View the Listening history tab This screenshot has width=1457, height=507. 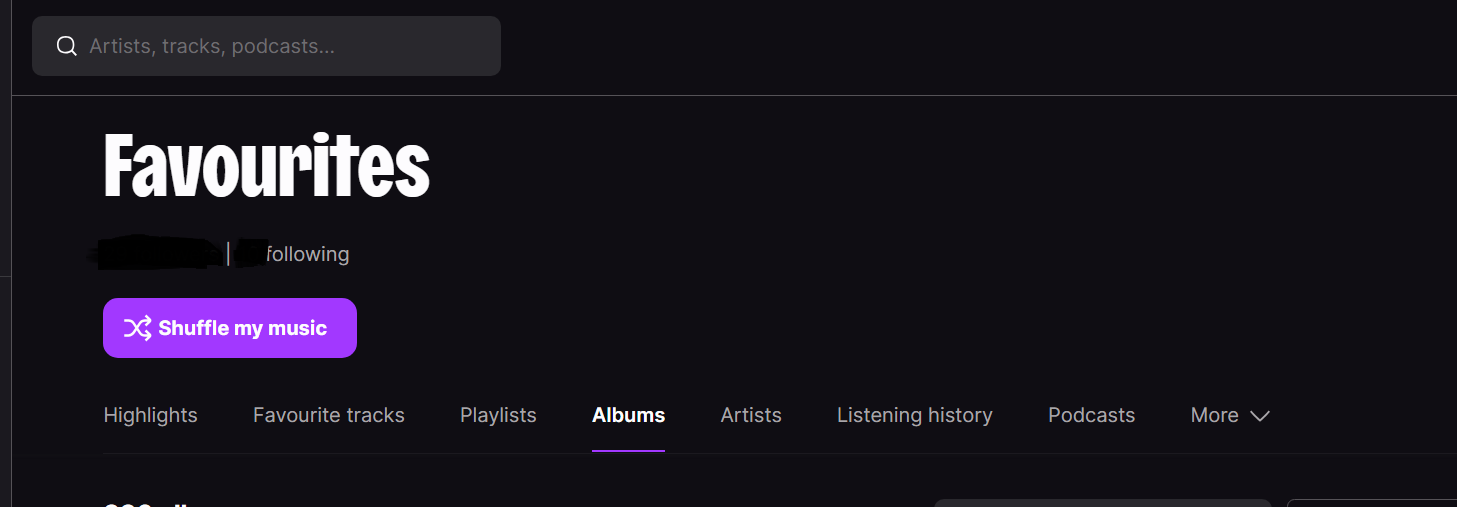915,415
